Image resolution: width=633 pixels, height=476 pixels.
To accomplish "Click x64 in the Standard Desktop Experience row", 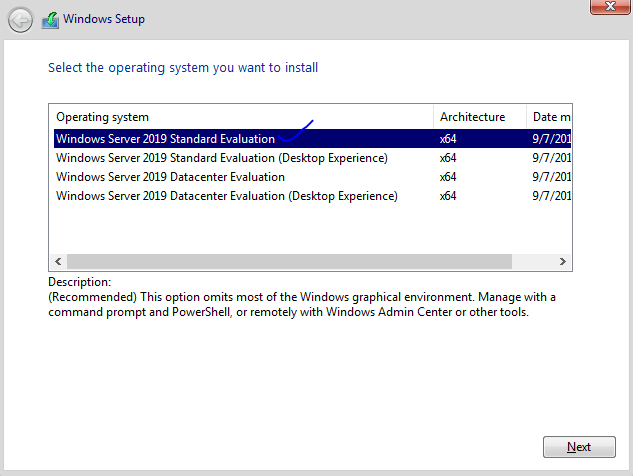I will click(448, 158).
